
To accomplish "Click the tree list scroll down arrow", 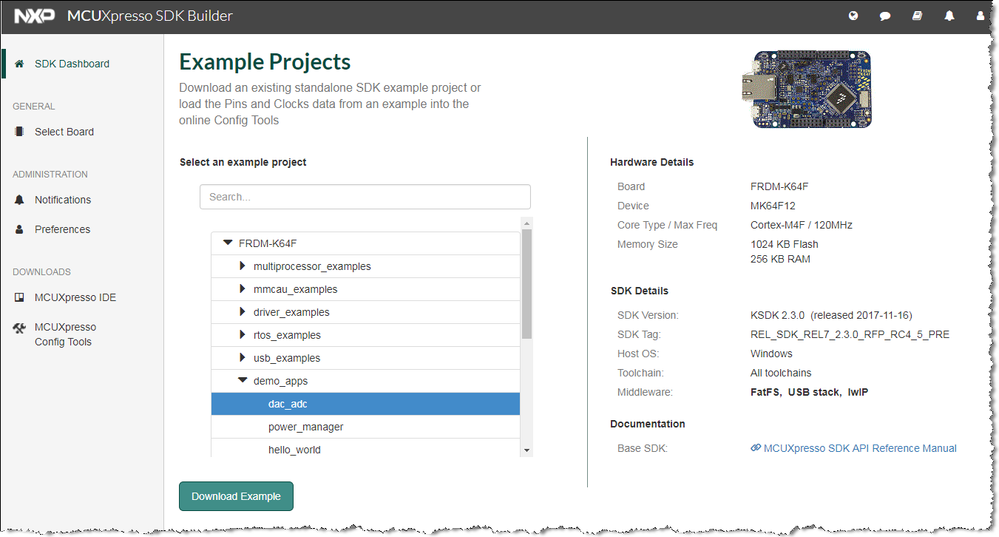I will point(527,451).
